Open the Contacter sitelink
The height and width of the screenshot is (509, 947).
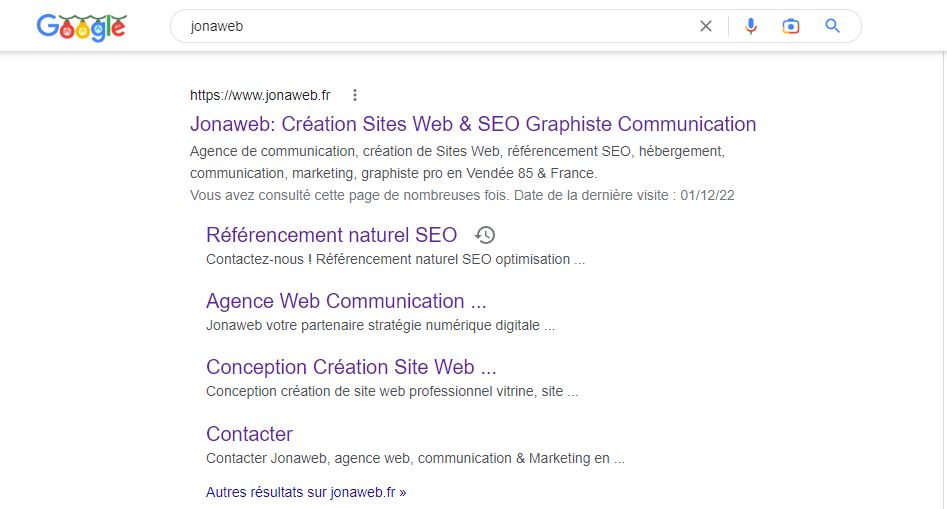249,434
